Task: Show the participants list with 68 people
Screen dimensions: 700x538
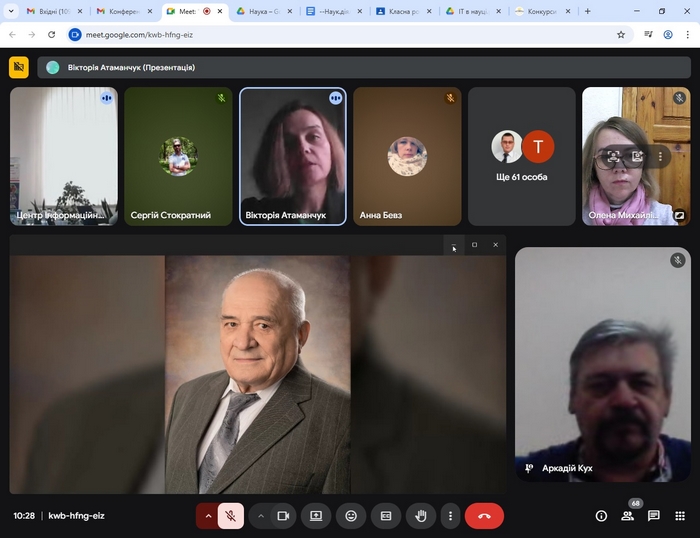Action: pyautogui.click(x=628, y=516)
